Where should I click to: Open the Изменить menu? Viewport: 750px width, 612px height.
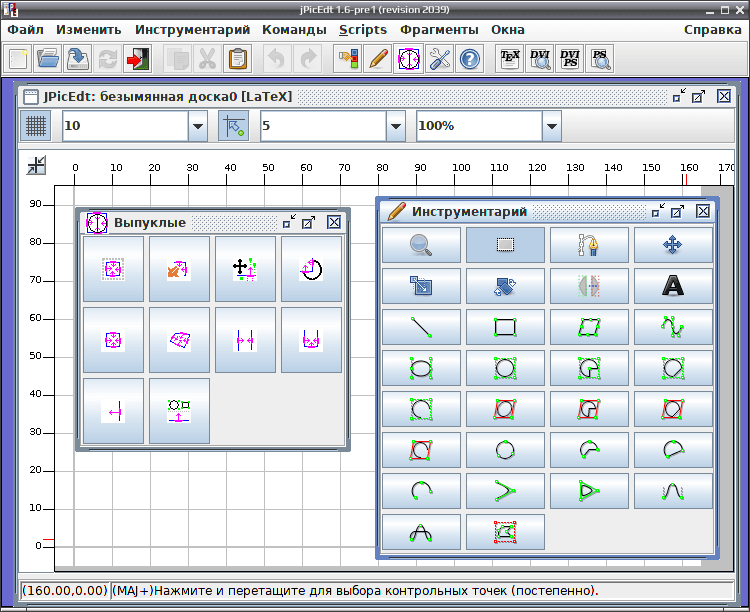coord(88,30)
